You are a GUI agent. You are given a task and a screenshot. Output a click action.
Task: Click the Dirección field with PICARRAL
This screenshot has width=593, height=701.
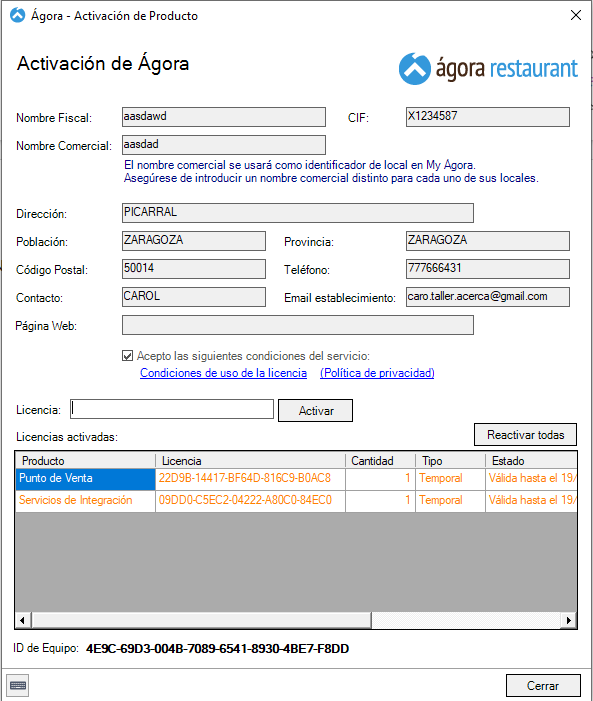pyautogui.click(x=298, y=213)
